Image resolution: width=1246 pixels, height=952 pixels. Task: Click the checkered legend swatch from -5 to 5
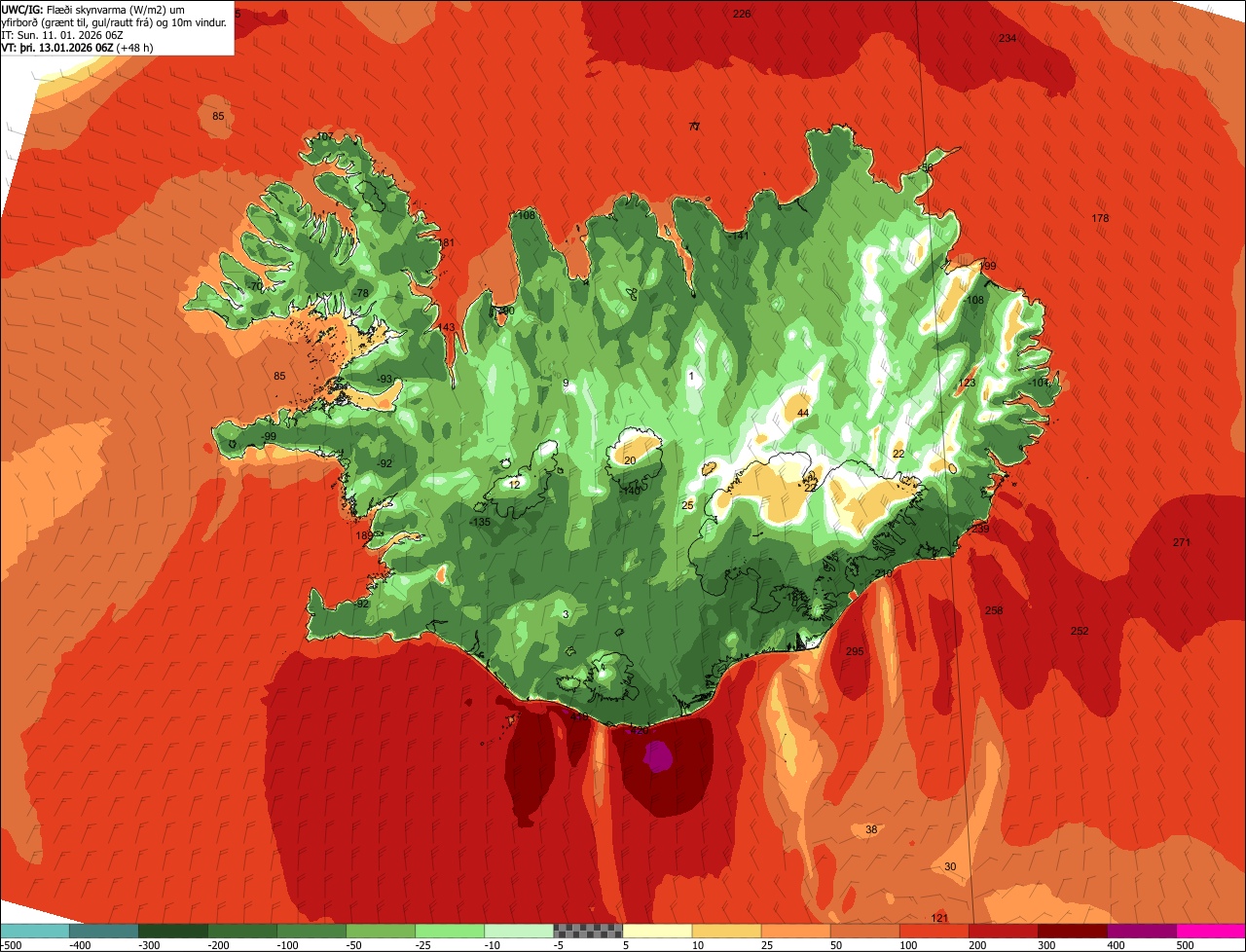(588, 931)
